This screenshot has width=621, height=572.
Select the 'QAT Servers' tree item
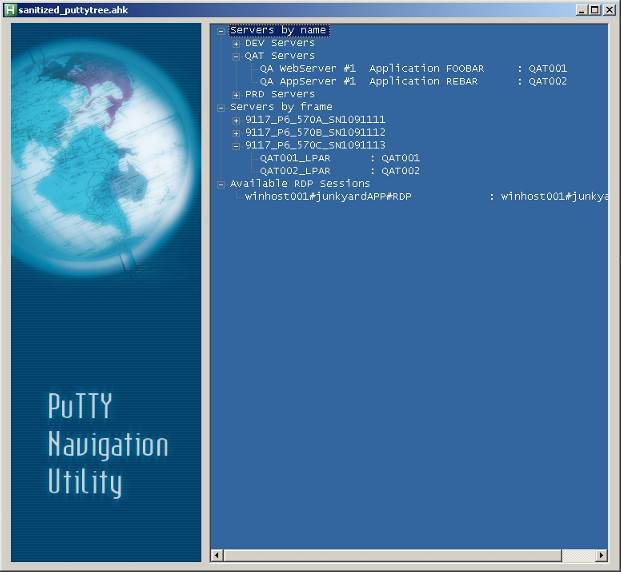pyautogui.click(x=280, y=55)
